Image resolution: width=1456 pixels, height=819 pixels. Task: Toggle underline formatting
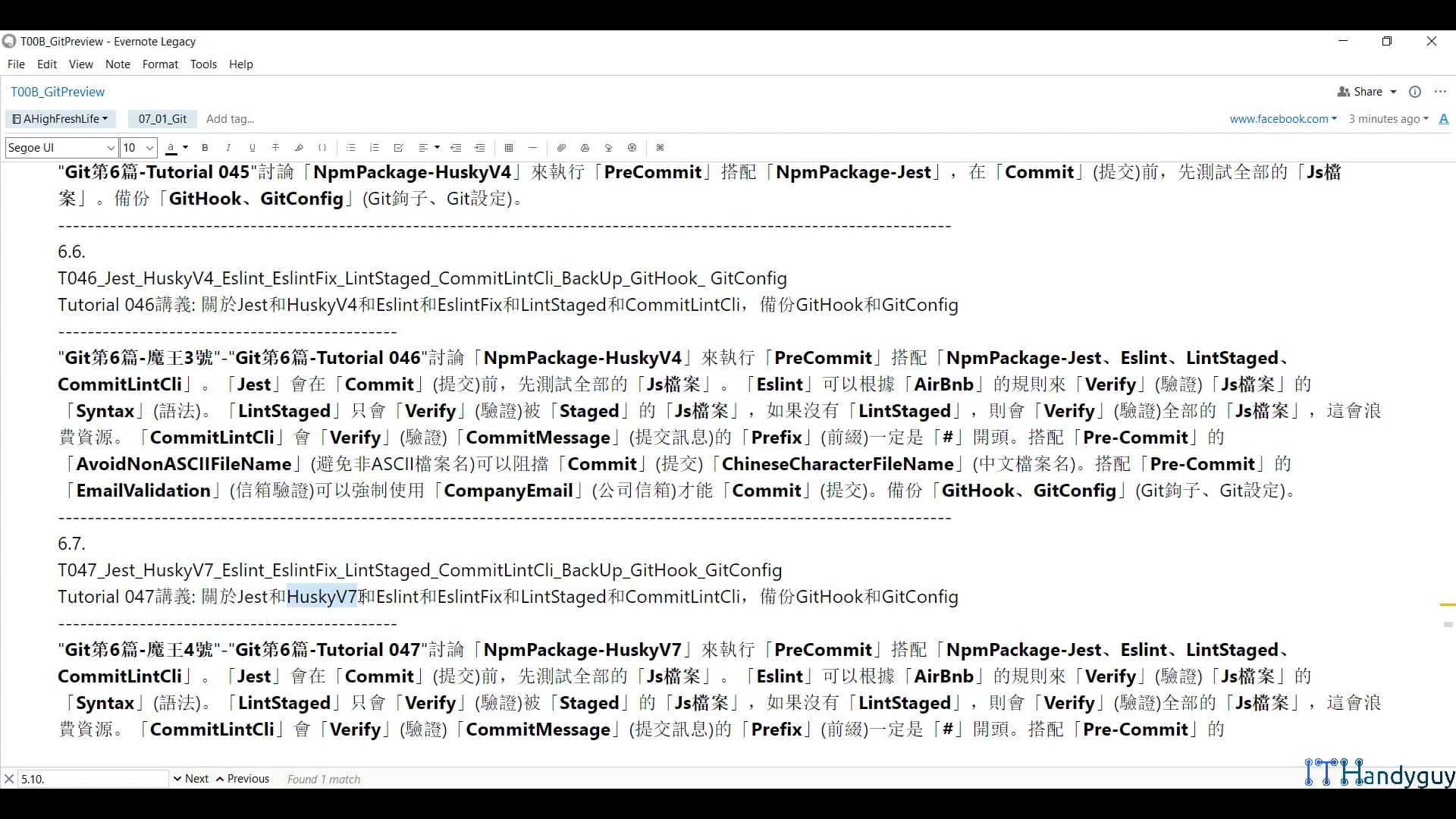252,148
